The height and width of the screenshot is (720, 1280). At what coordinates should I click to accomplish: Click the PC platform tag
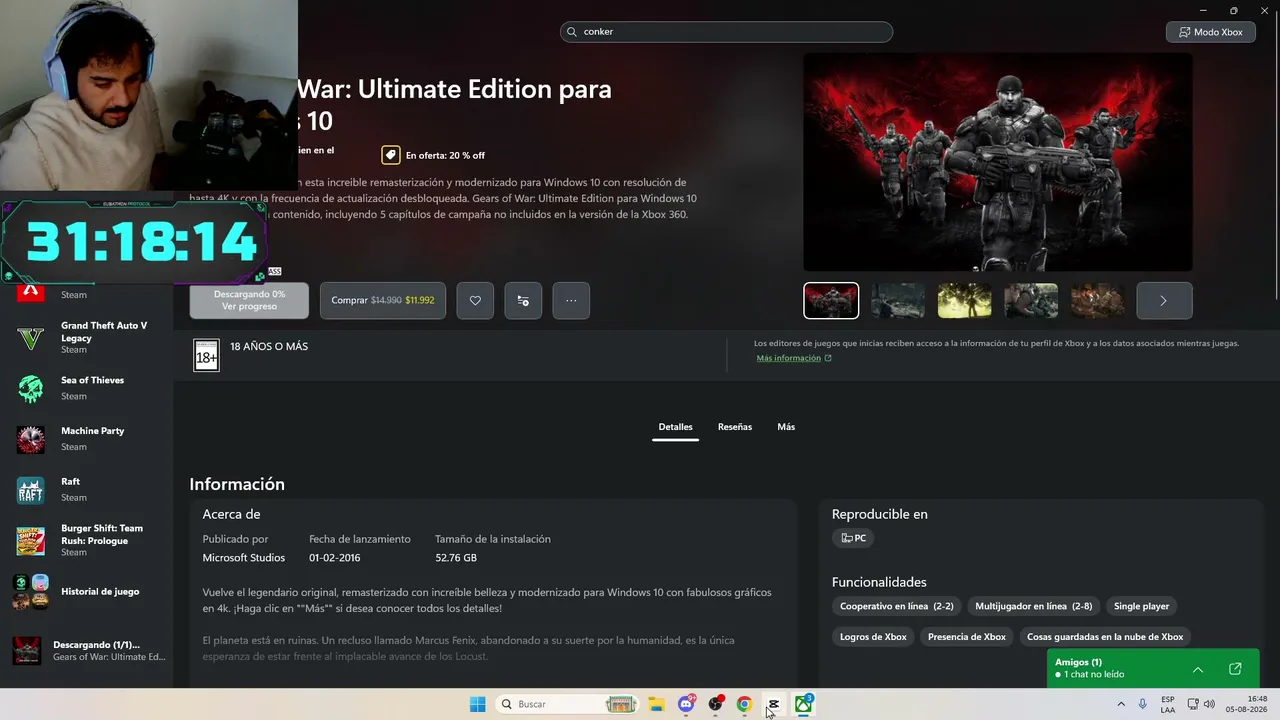coord(853,538)
